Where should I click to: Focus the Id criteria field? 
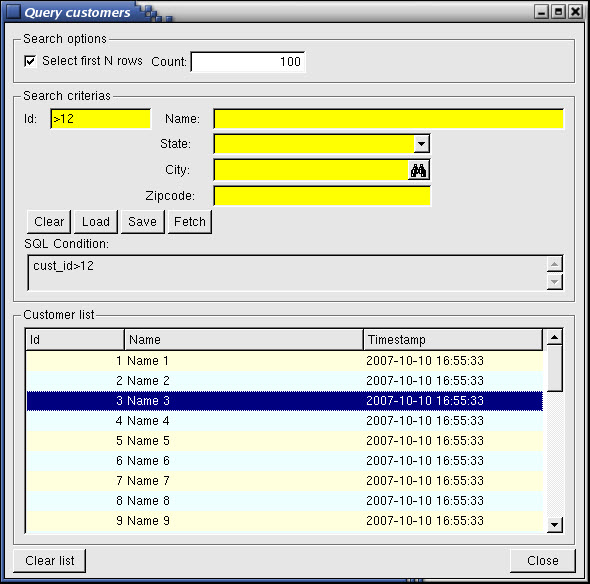point(100,119)
